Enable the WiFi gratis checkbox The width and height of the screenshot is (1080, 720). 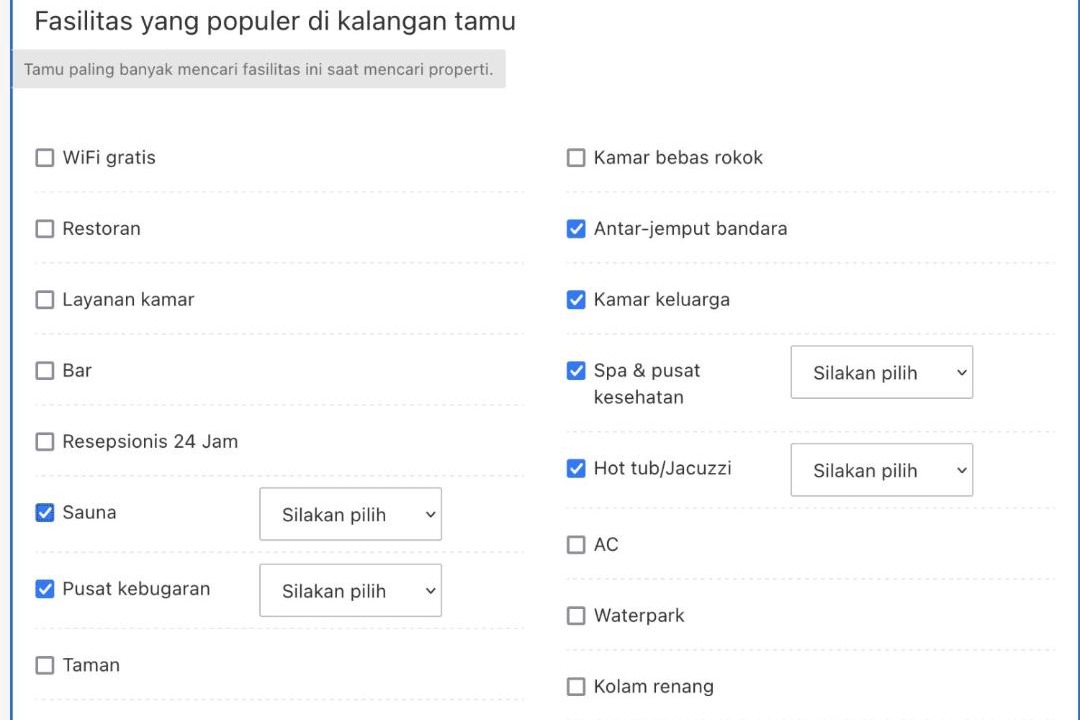pos(45,158)
